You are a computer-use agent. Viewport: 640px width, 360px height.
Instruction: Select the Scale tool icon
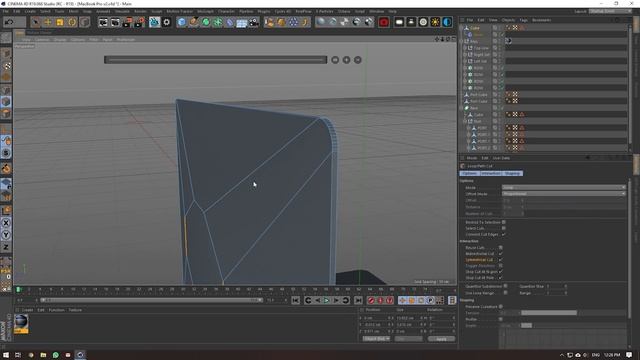[60, 22]
